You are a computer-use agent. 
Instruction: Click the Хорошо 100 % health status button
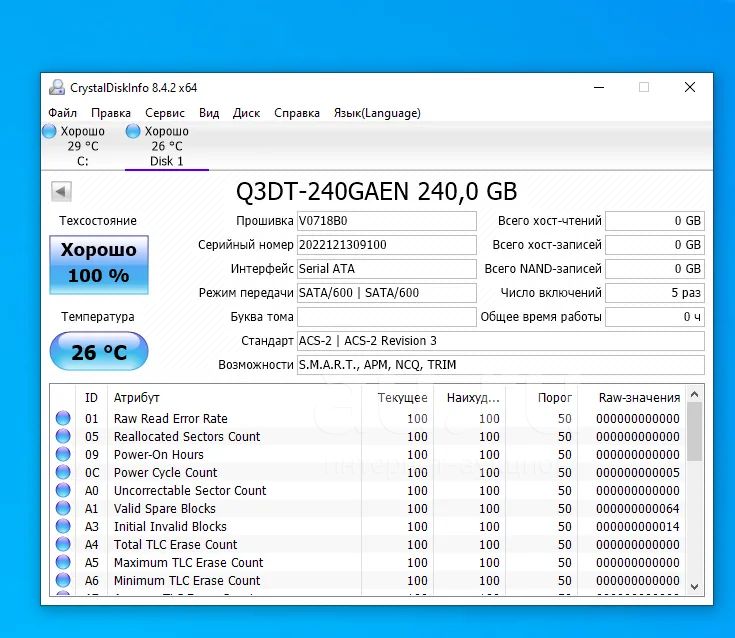[99, 265]
